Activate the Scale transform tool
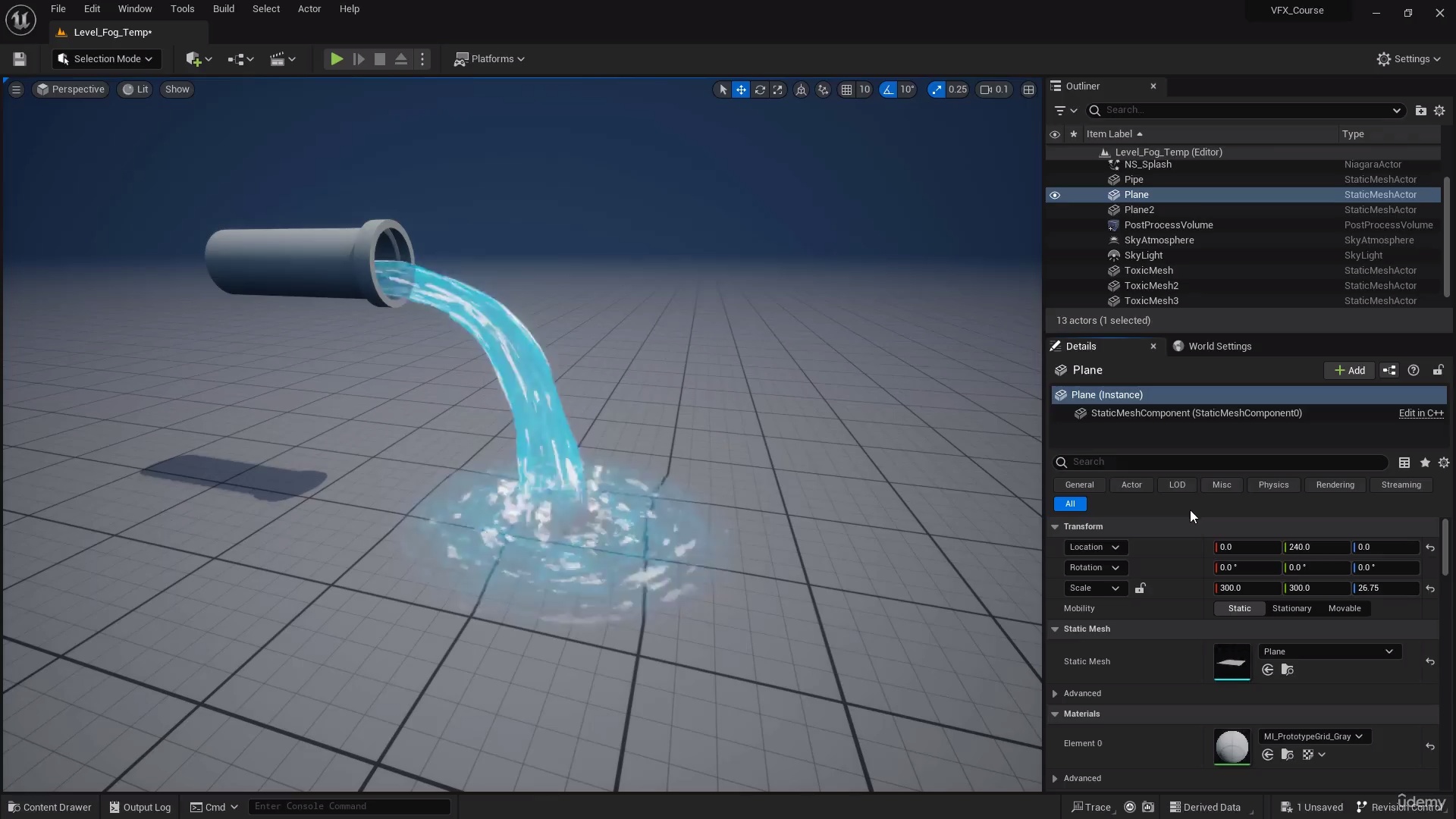This screenshot has width=1456, height=819. [779, 89]
